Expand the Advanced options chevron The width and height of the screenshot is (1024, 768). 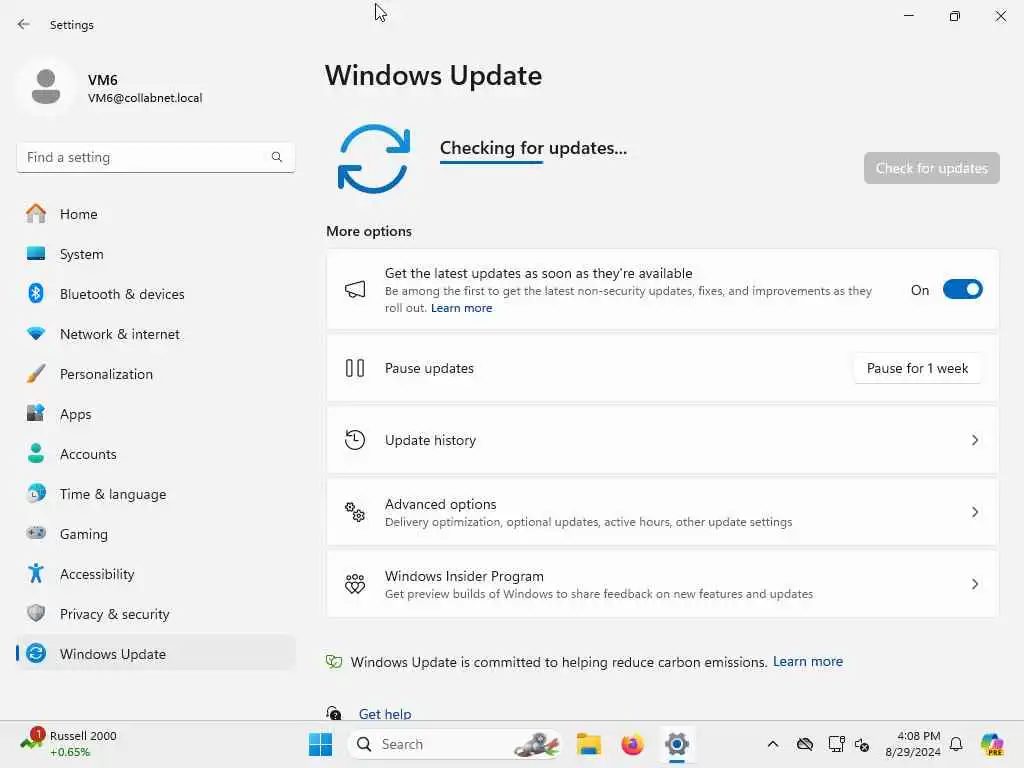pyautogui.click(x=974, y=512)
